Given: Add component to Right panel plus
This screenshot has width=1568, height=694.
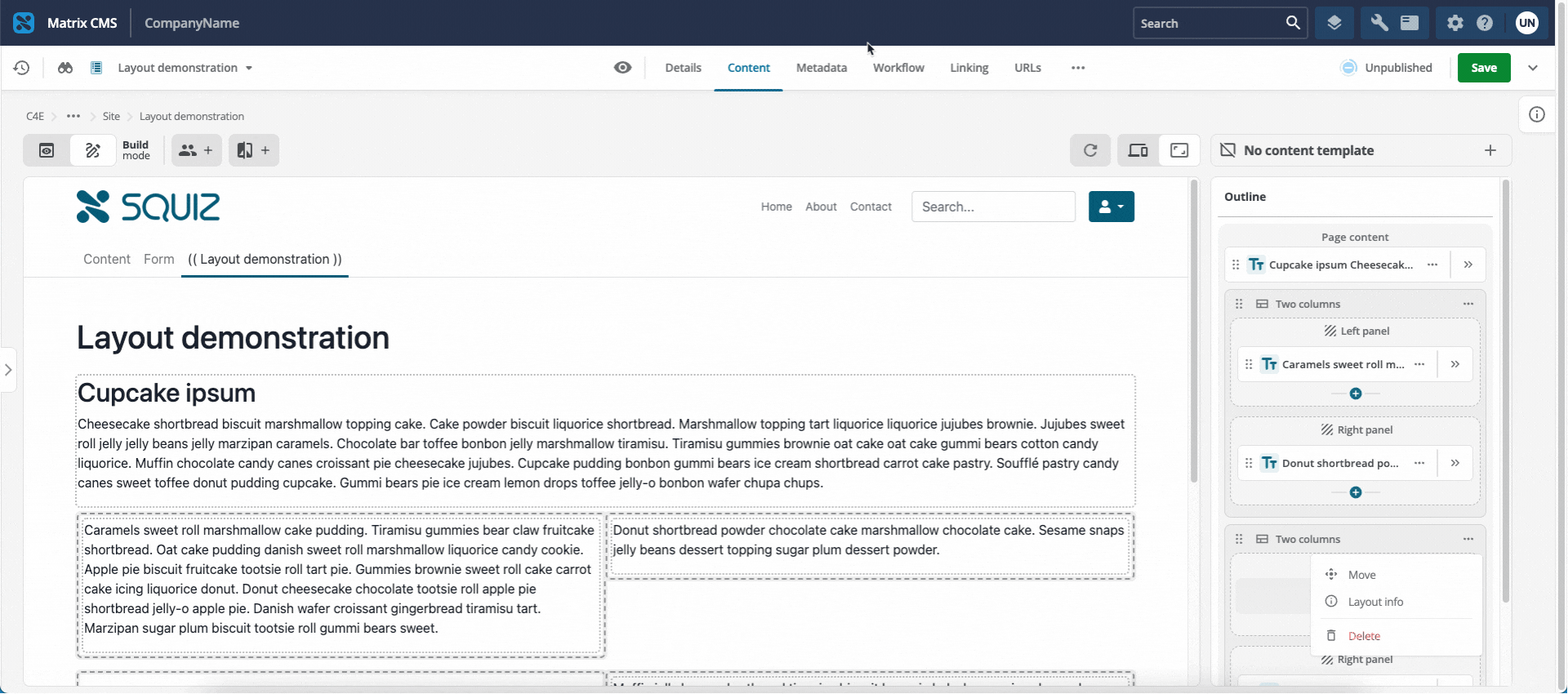Looking at the screenshot, I should pyautogui.click(x=1356, y=492).
